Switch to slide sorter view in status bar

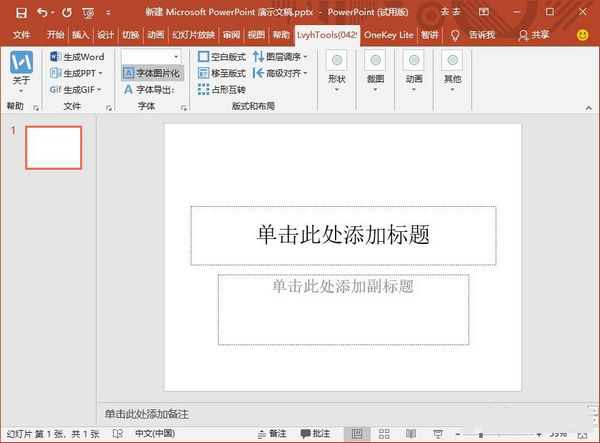tap(382, 434)
